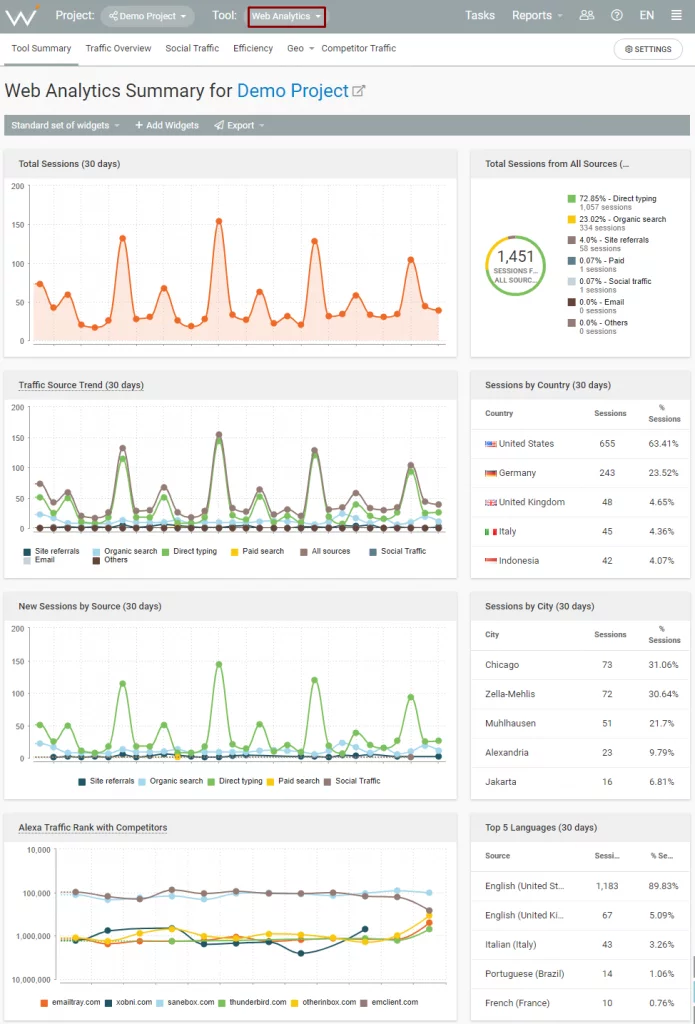Open the Demo Project selector dropdown
This screenshot has width=695, height=1024.
pyautogui.click(x=148, y=16)
